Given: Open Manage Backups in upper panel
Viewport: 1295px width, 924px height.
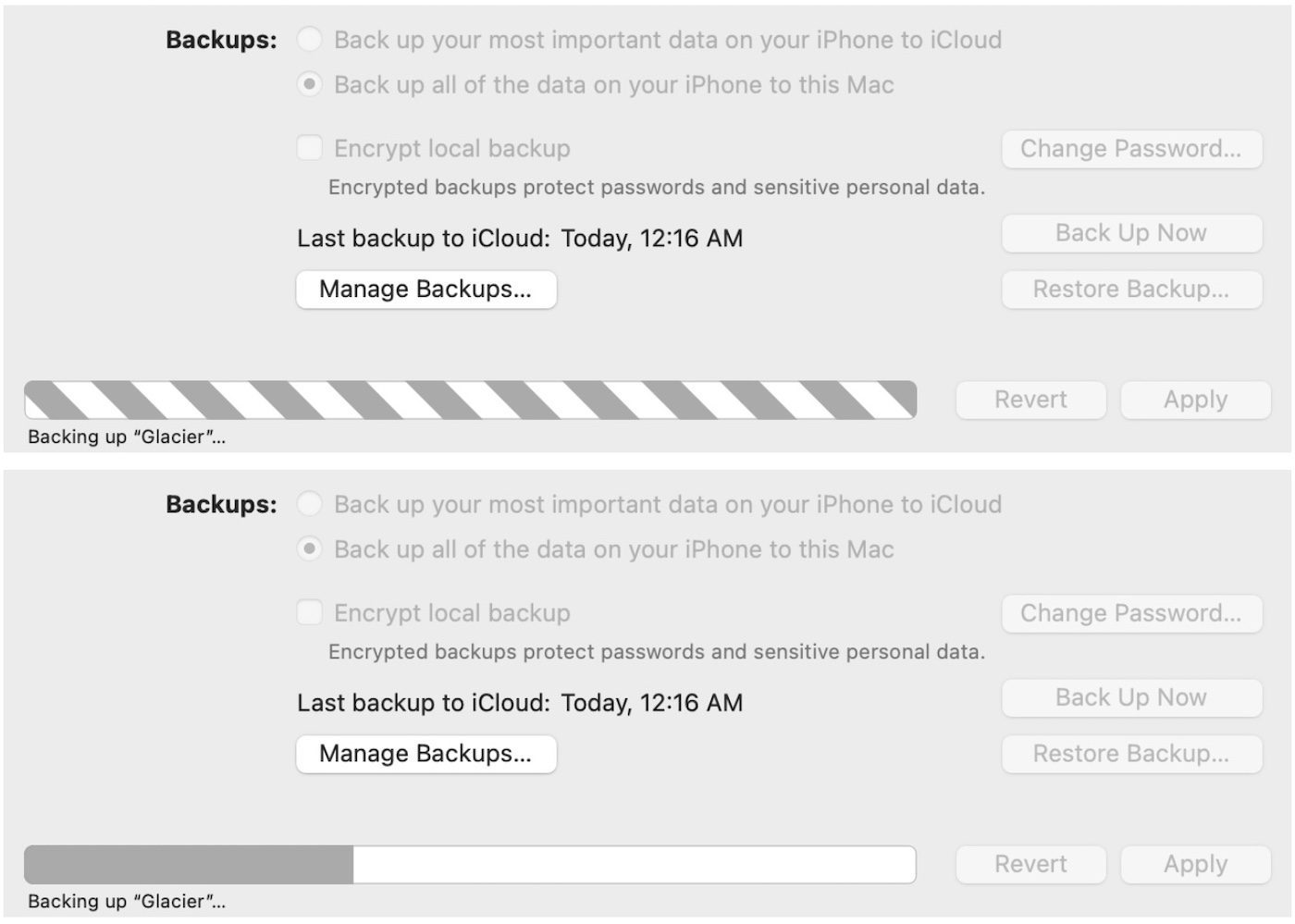Looking at the screenshot, I should tap(425, 290).
